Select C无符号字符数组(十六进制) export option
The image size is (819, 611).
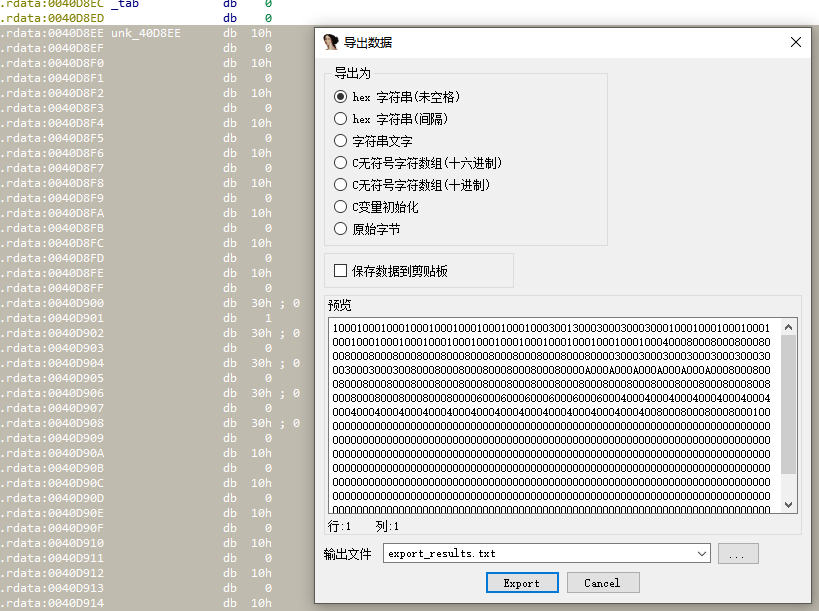pos(341,163)
